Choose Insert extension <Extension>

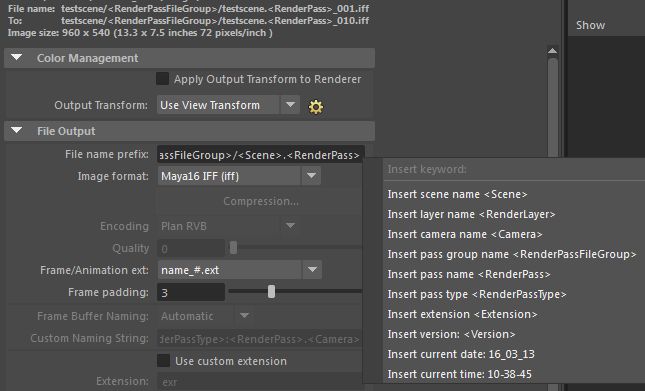[x=462, y=314]
